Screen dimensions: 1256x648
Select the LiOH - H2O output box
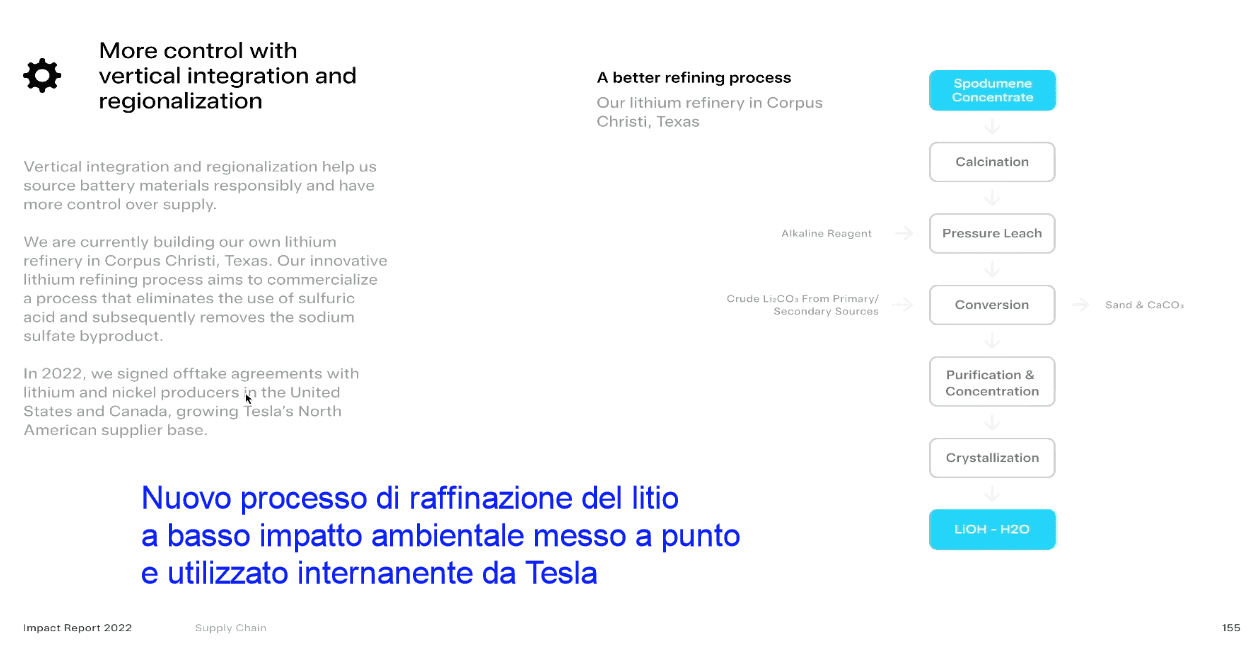(x=992, y=529)
